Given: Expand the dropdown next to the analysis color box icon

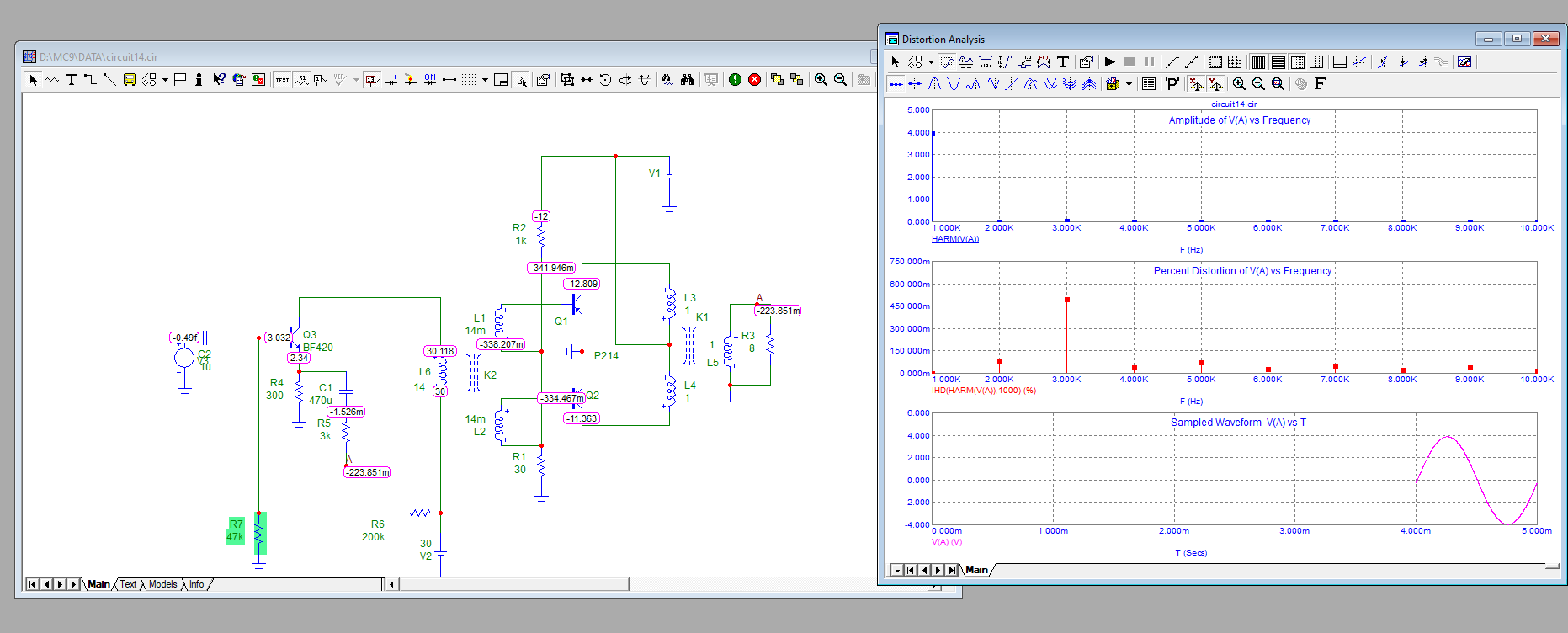Looking at the screenshot, I should click(x=1129, y=84).
